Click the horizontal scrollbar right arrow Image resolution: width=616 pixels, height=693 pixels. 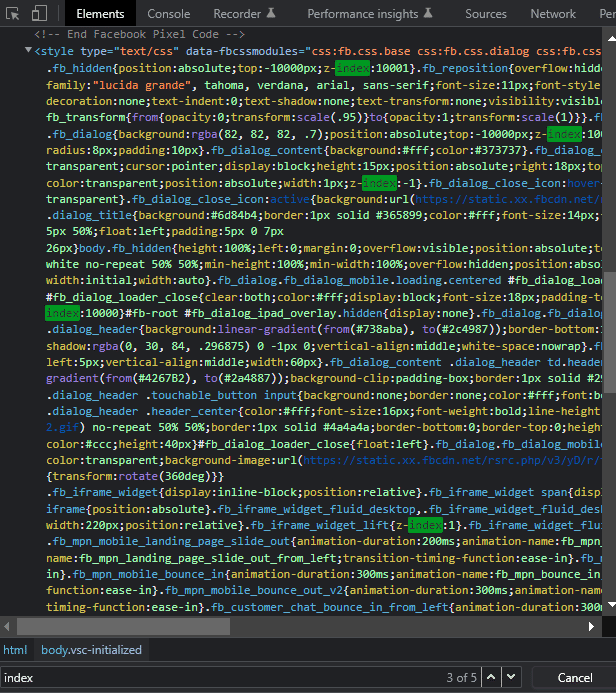[x=591, y=626]
